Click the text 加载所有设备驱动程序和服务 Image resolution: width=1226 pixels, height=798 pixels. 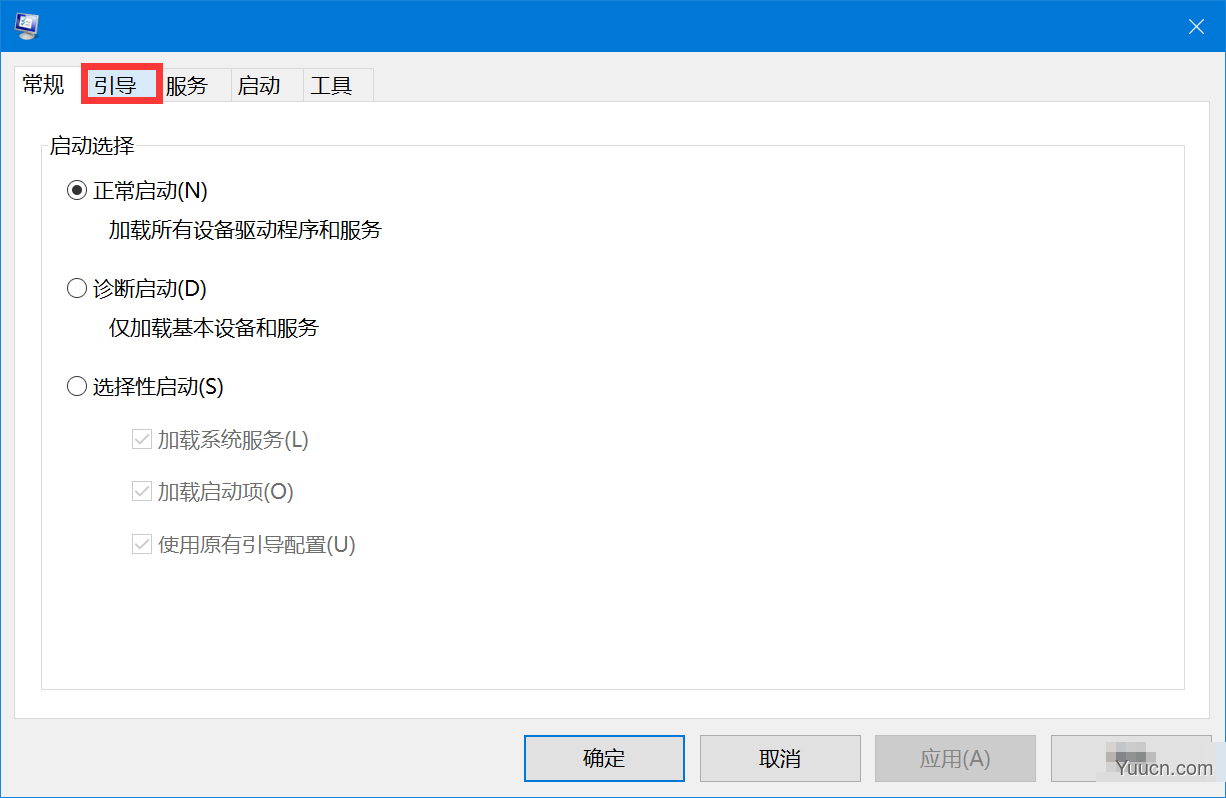pyautogui.click(x=245, y=230)
